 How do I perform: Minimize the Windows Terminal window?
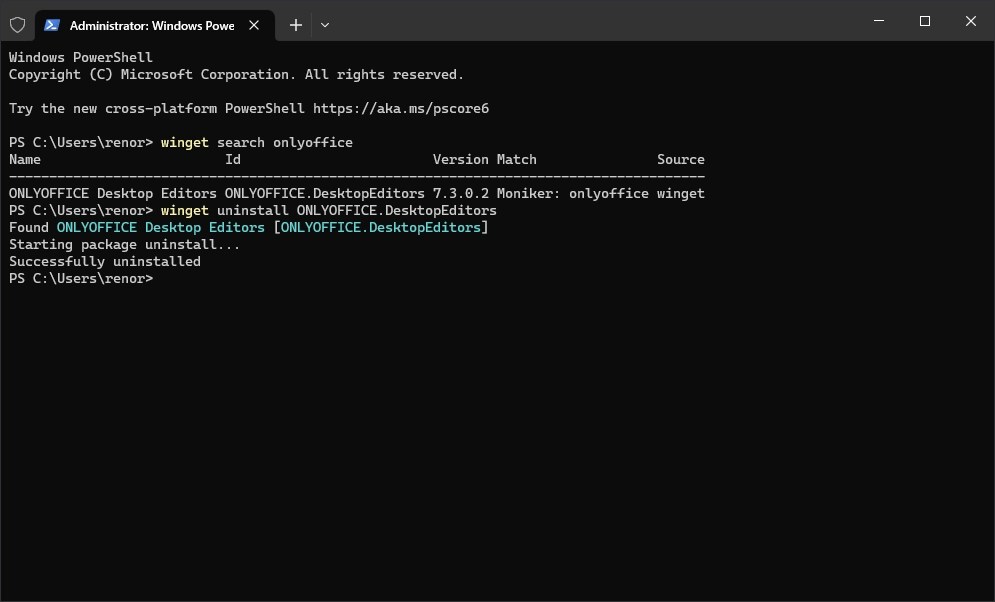pos(876,20)
